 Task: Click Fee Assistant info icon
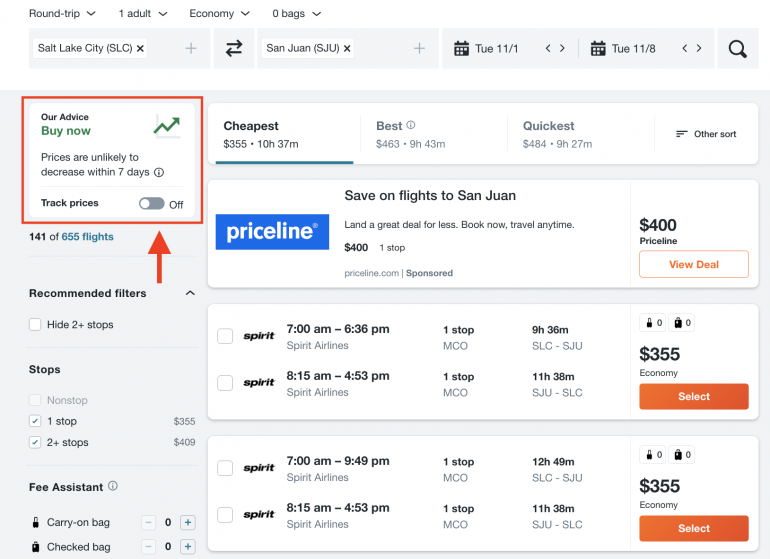click(x=113, y=487)
